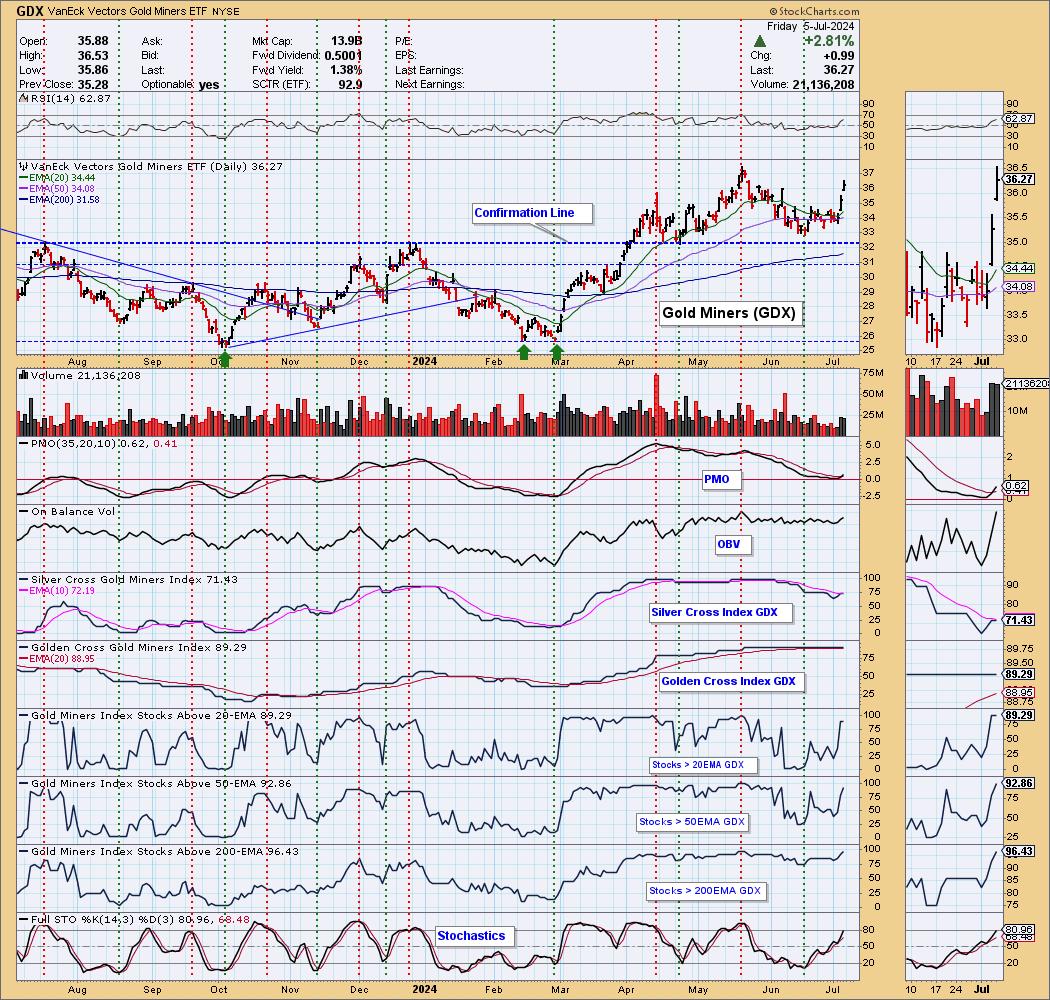
Task: Click the 34.44 EMA tag on right axis
Action: [x=1019, y=269]
